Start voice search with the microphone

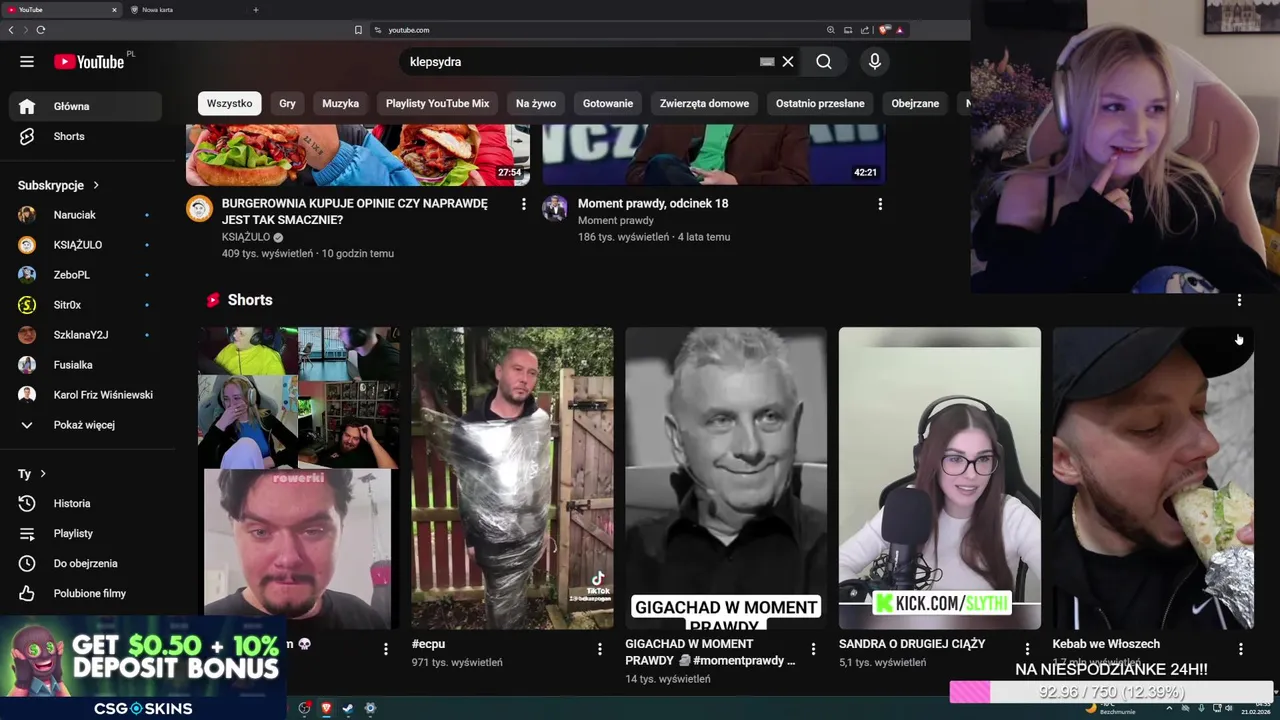pos(875,62)
